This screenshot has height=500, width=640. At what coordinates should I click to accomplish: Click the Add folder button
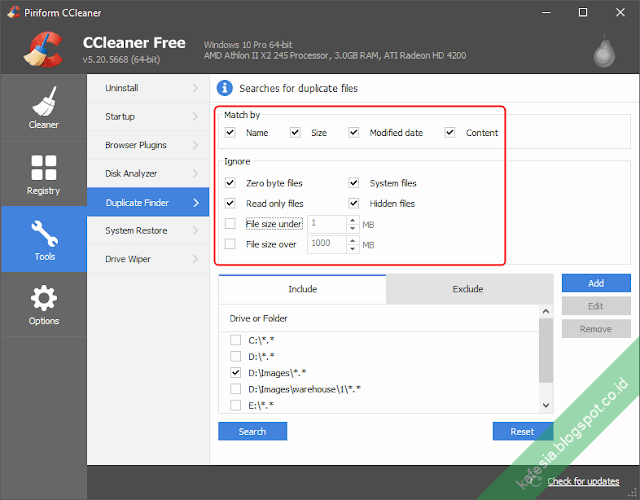point(596,283)
